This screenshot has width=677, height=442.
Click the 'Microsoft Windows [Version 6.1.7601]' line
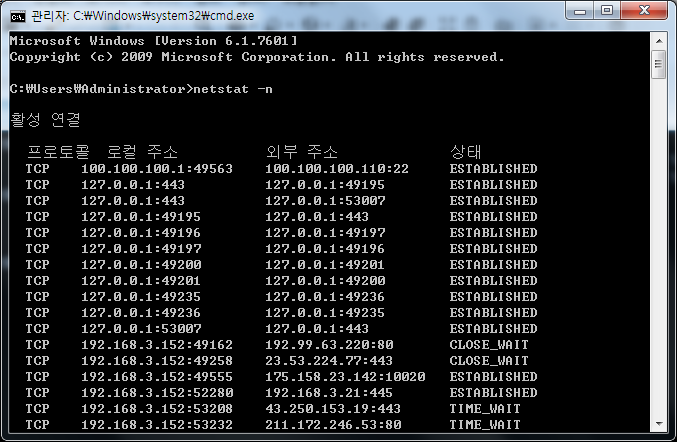[154, 41]
